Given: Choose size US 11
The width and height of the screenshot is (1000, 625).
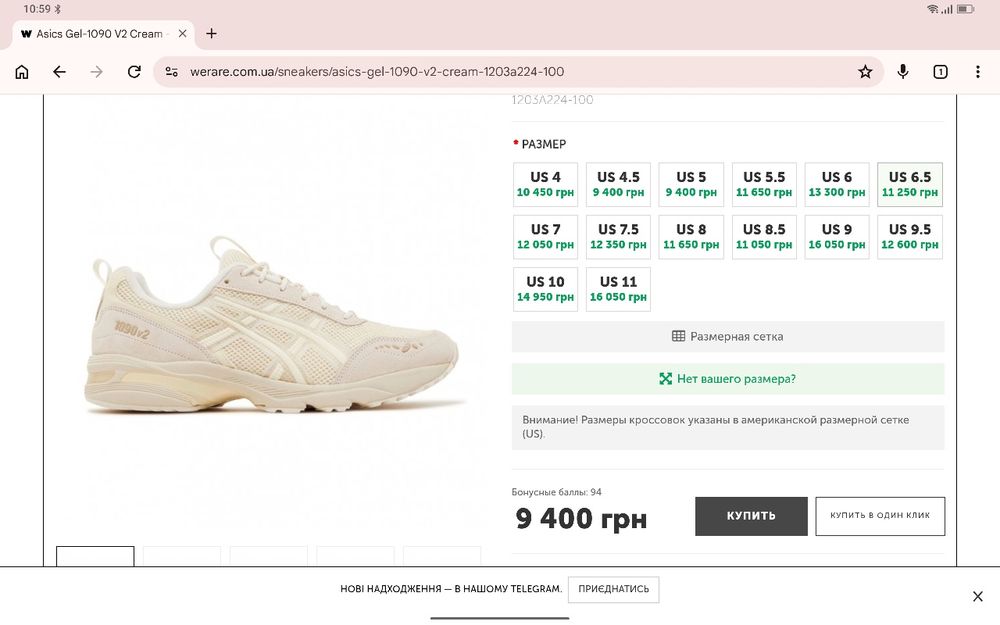Looking at the screenshot, I should (618, 289).
